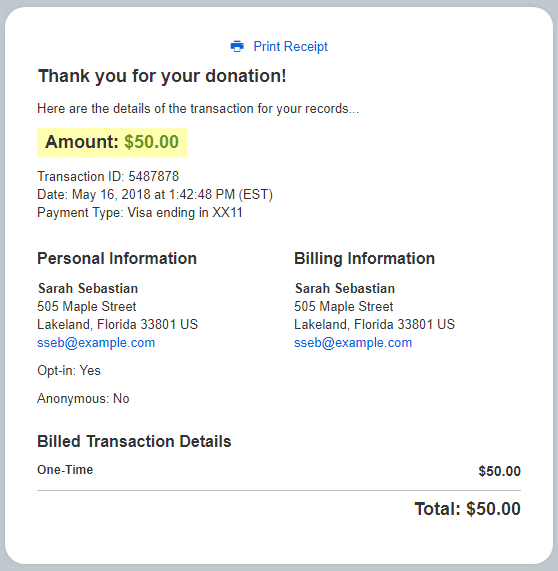Click the Billed Transaction Details heading
Screen dimensions: 558x571
[x=134, y=441]
